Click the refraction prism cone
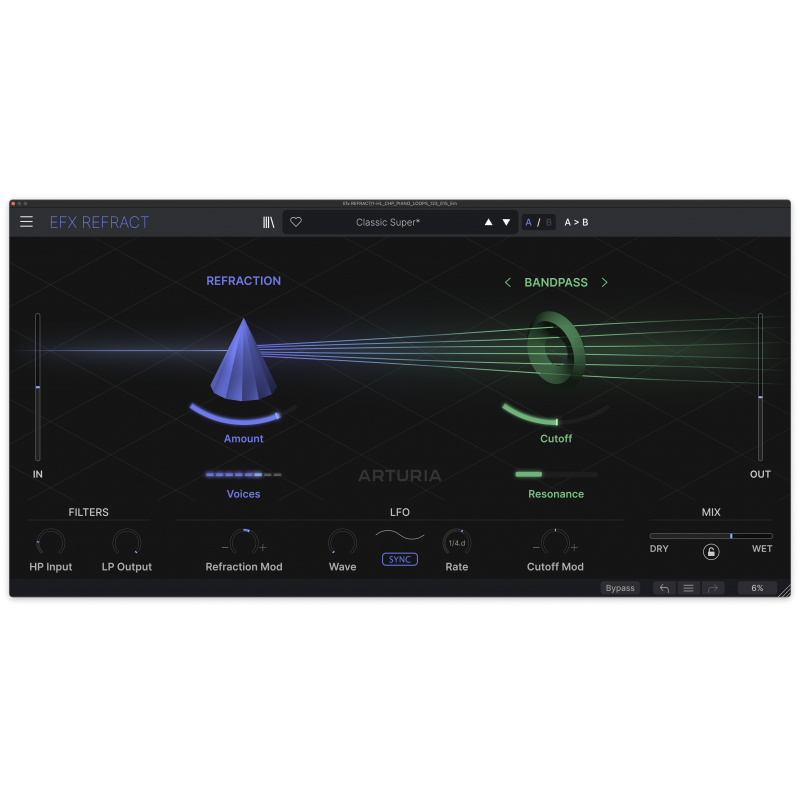Screen dimensions: 800x800 point(243,361)
